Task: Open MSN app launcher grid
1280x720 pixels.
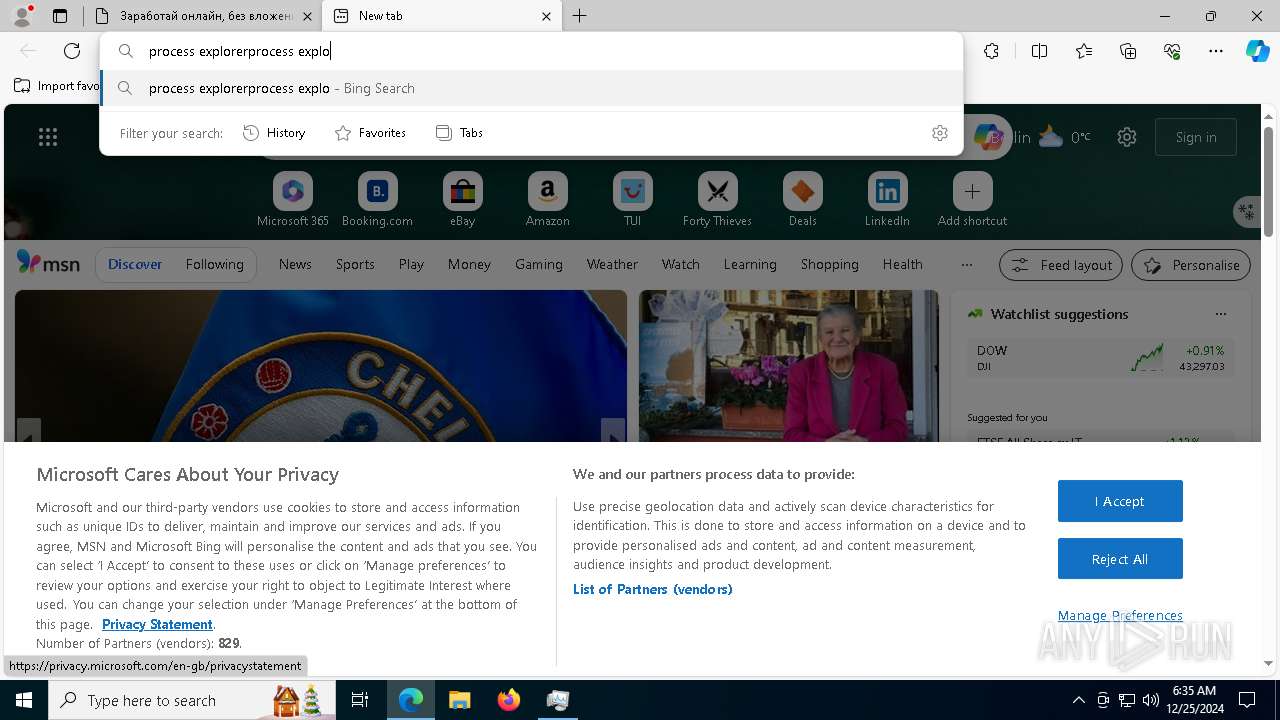Action: [48, 137]
